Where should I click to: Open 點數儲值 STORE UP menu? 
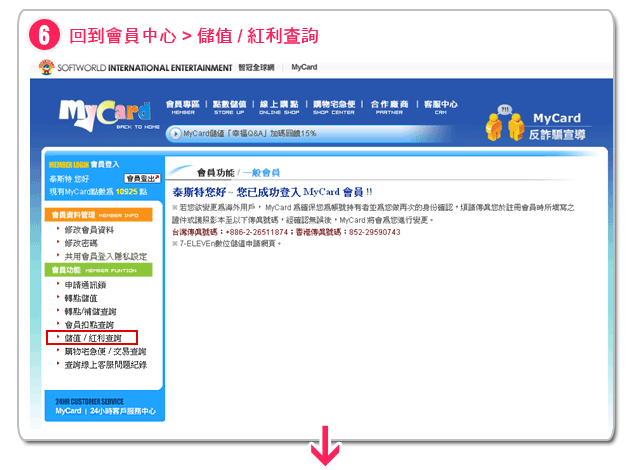coord(229,107)
